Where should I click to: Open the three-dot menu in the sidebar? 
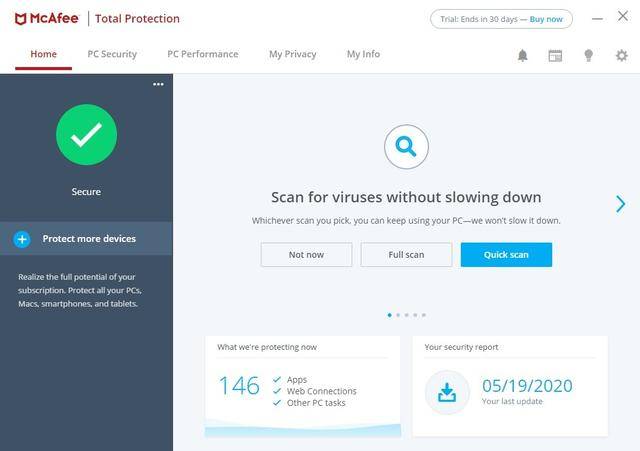point(158,84)
